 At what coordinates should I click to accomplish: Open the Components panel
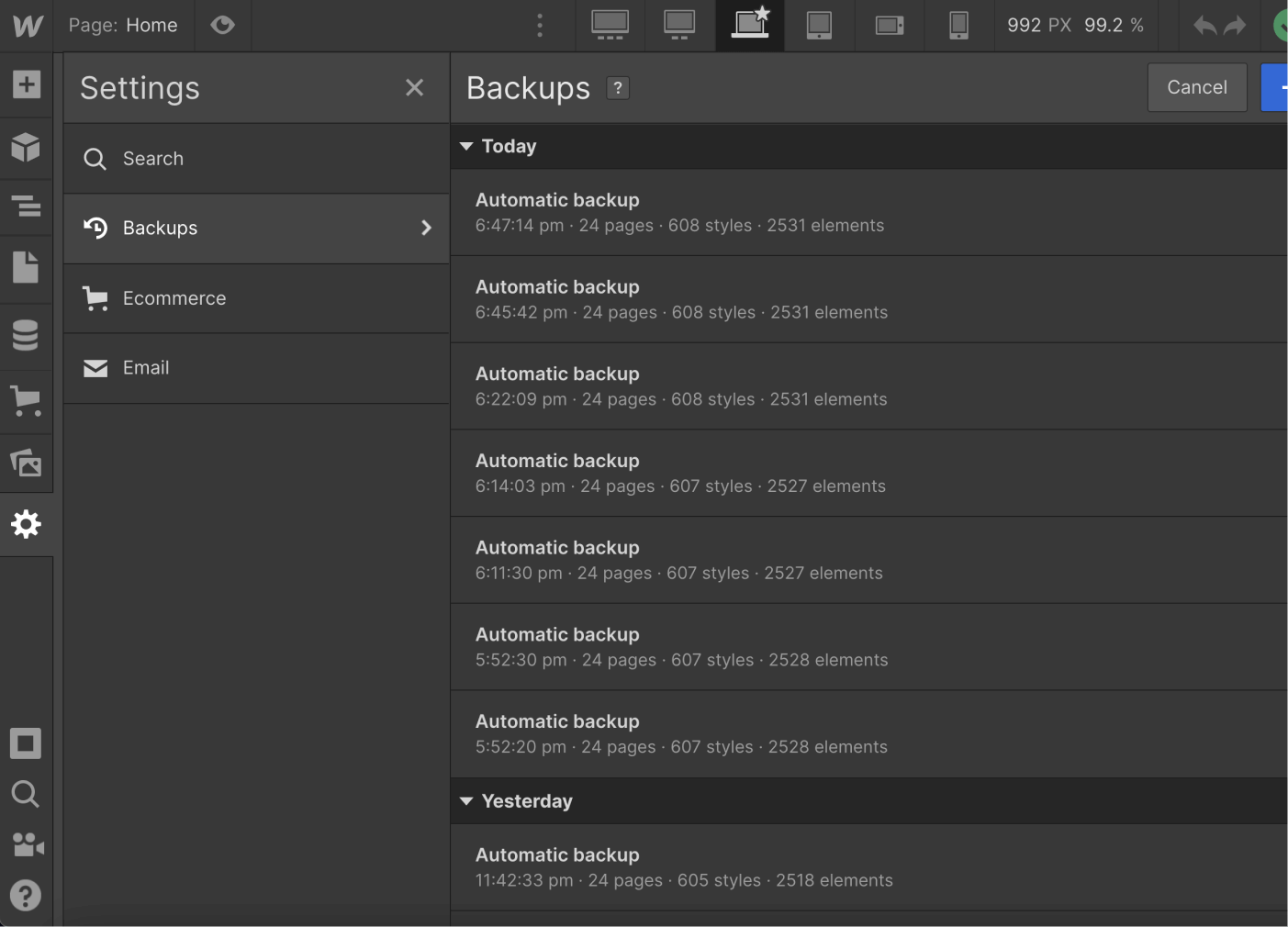27,147
